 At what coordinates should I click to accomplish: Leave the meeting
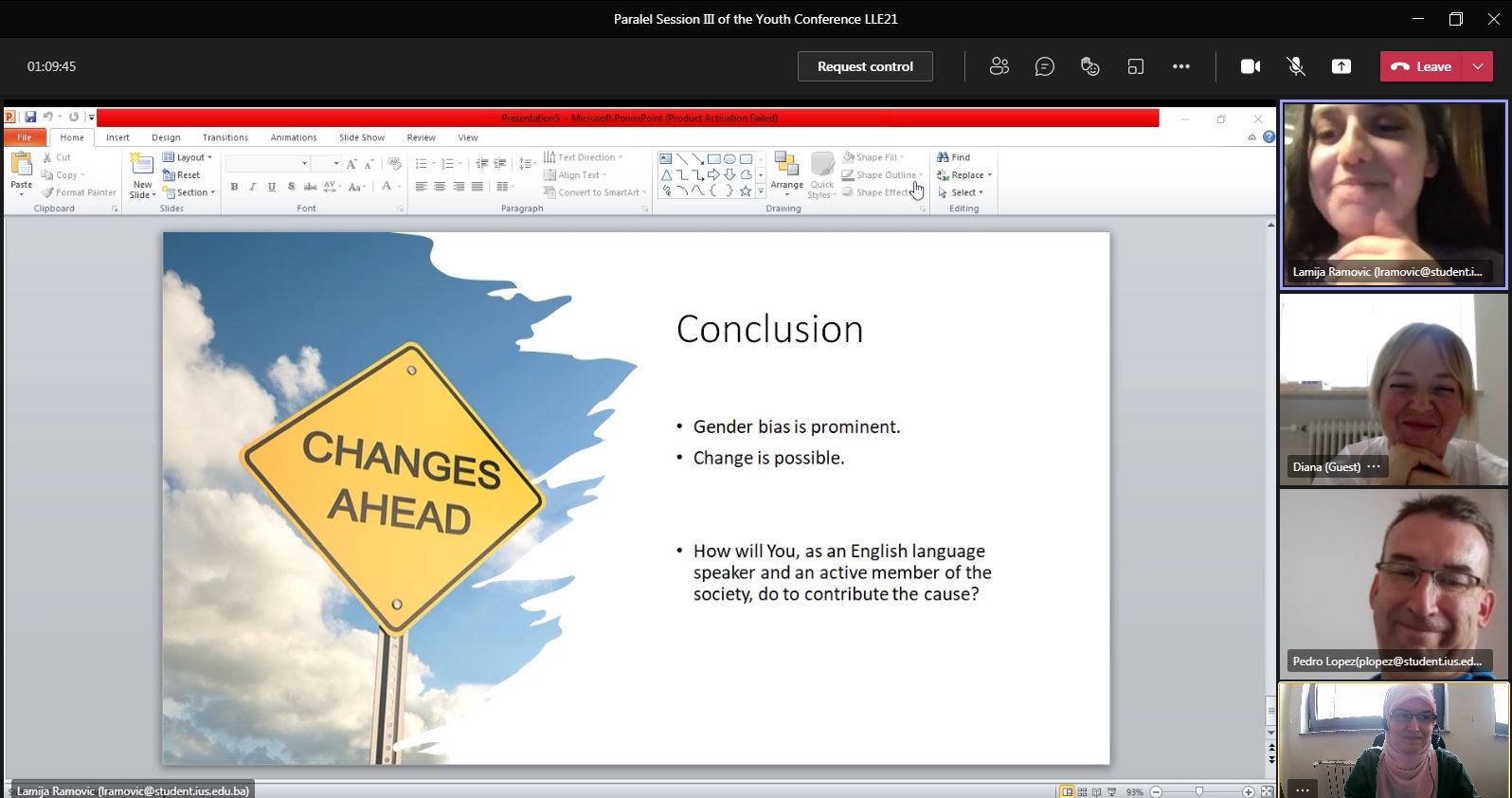(1422, 66)
